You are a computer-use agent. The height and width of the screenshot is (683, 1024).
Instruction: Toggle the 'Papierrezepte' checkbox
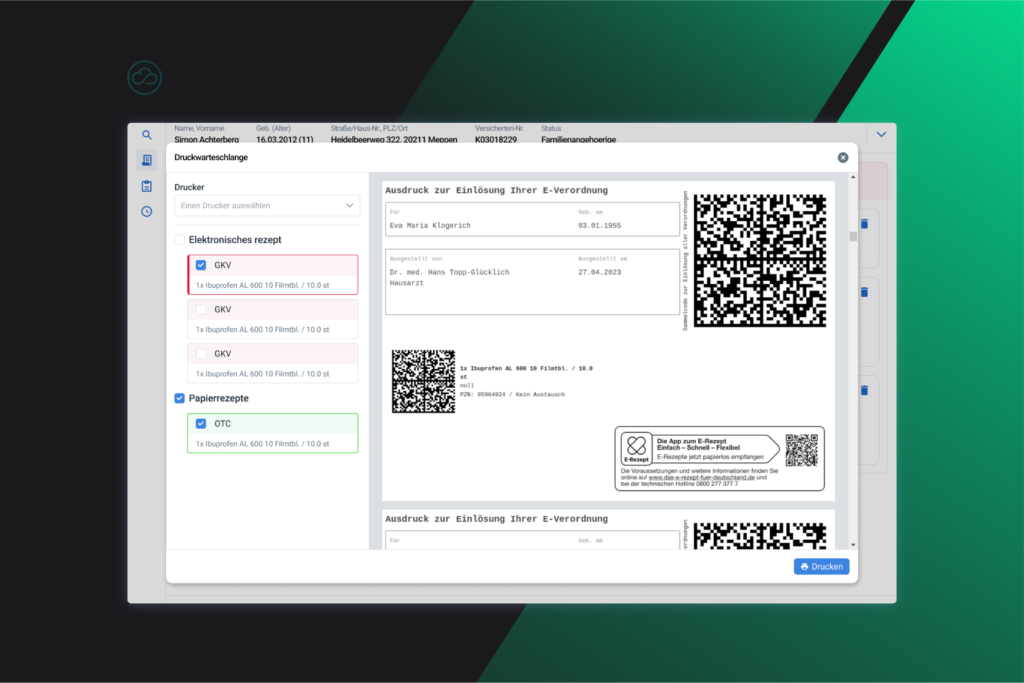[180, 398]
